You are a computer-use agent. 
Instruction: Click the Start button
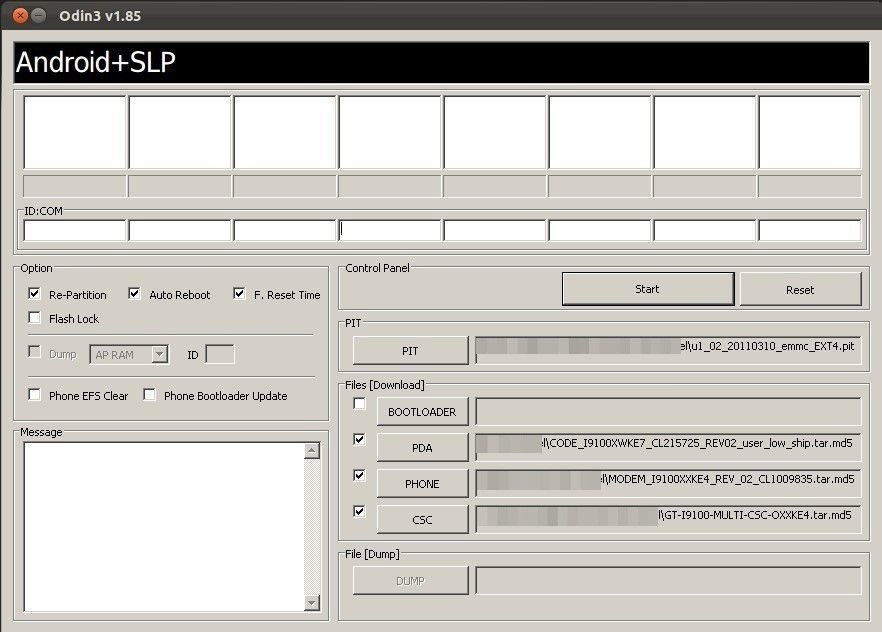point(648,289)
